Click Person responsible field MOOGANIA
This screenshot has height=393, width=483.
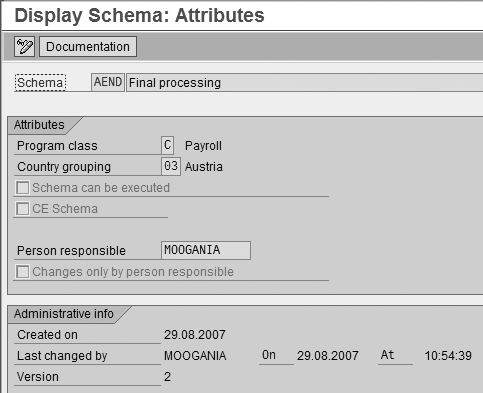206,250
